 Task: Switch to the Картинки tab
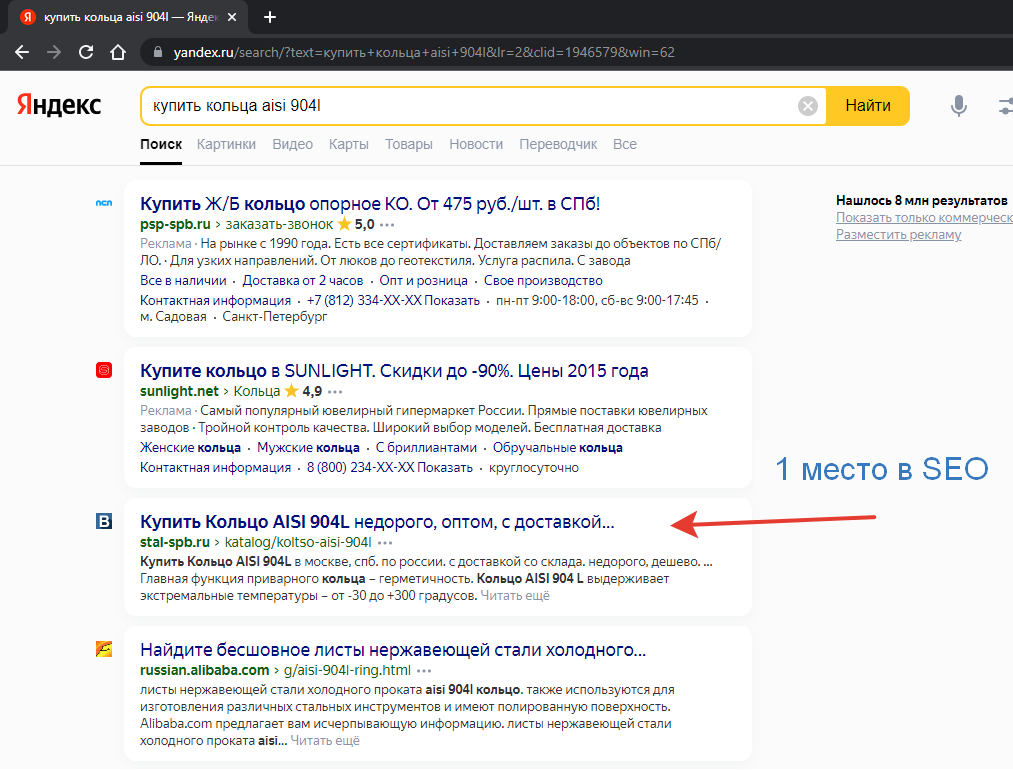tap(226, 144)
